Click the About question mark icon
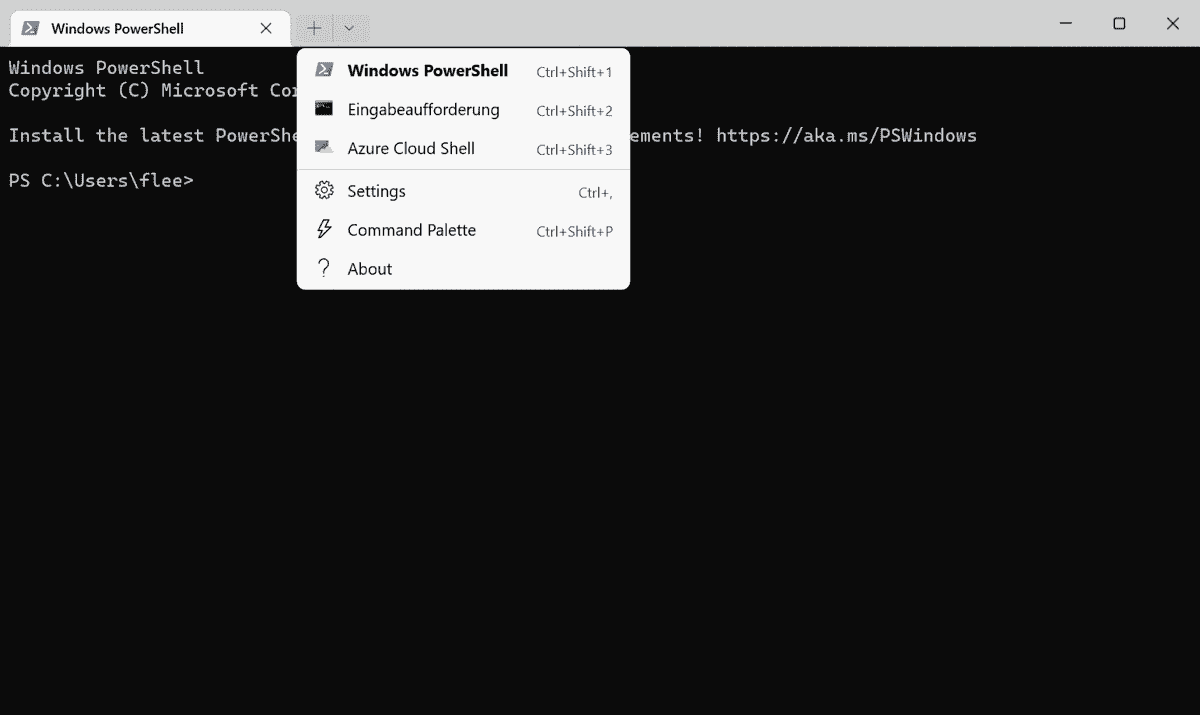 point(323,268)
